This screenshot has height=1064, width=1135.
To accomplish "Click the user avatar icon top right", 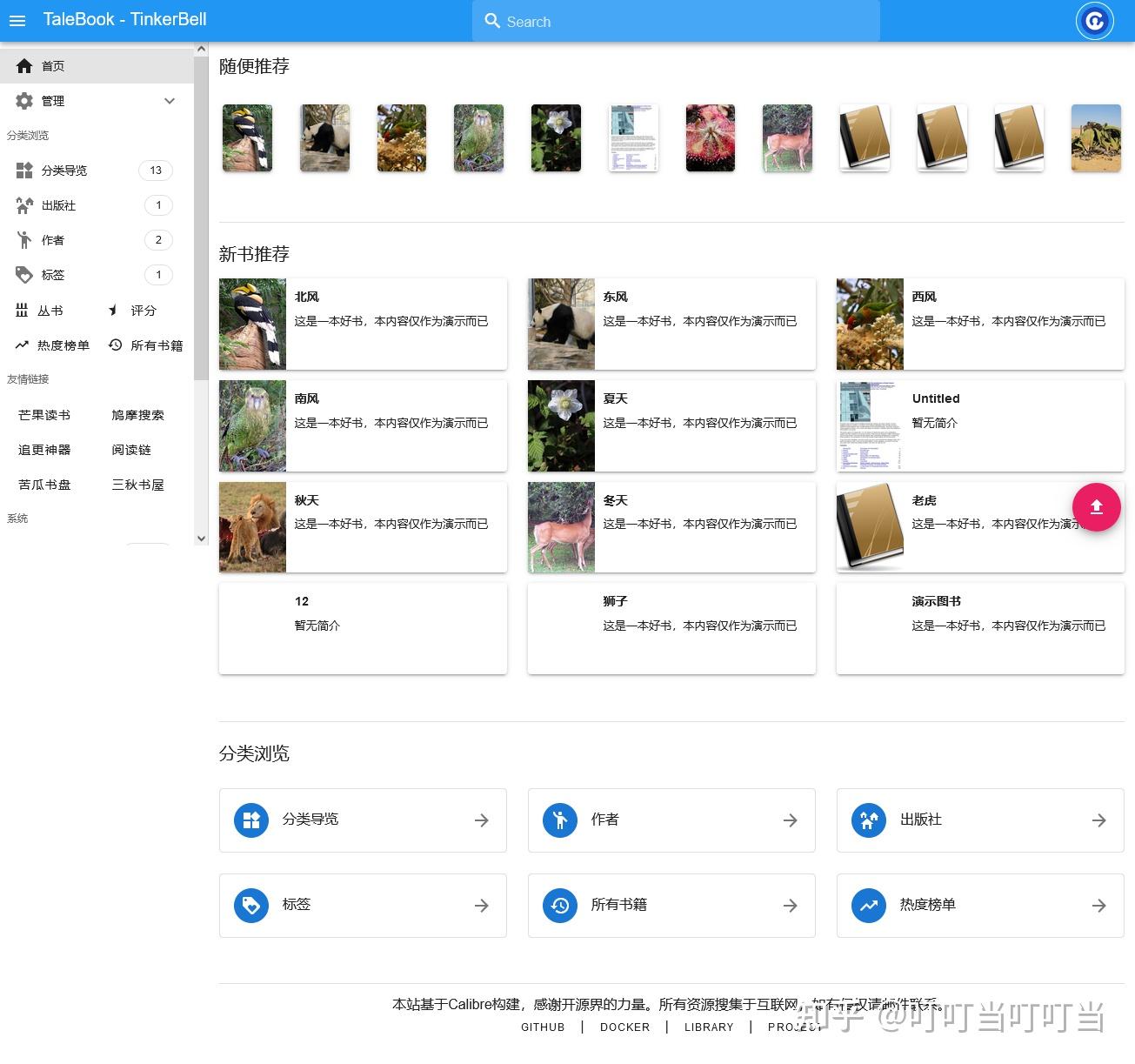I will [1094, 20].
